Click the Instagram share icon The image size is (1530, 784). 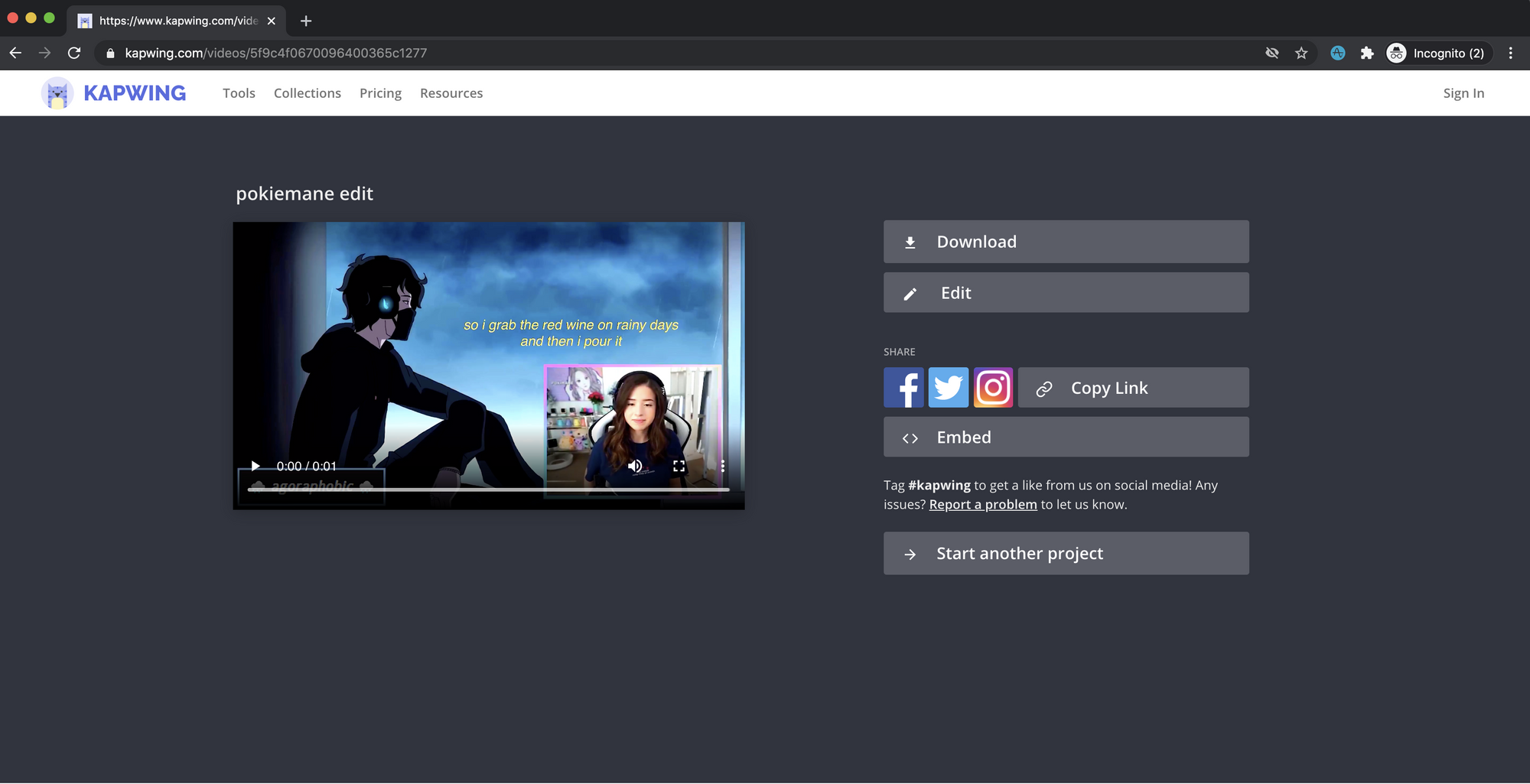point(993,388)
